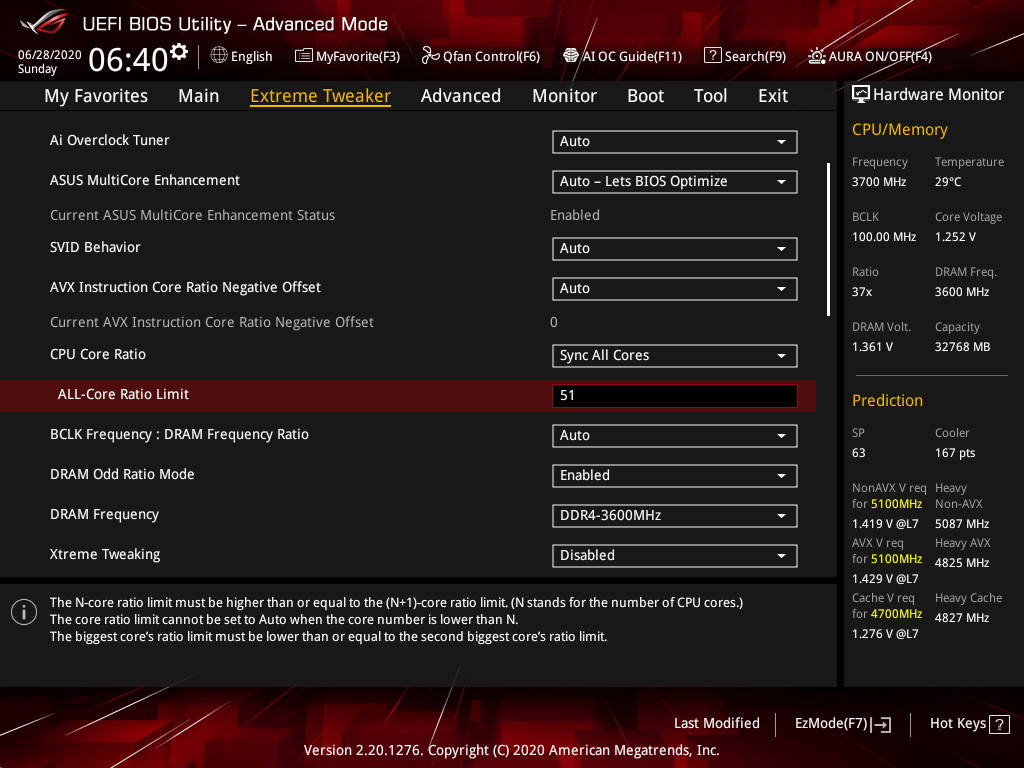Expand the DRAM Frequency dropdown

pos(674,515)
